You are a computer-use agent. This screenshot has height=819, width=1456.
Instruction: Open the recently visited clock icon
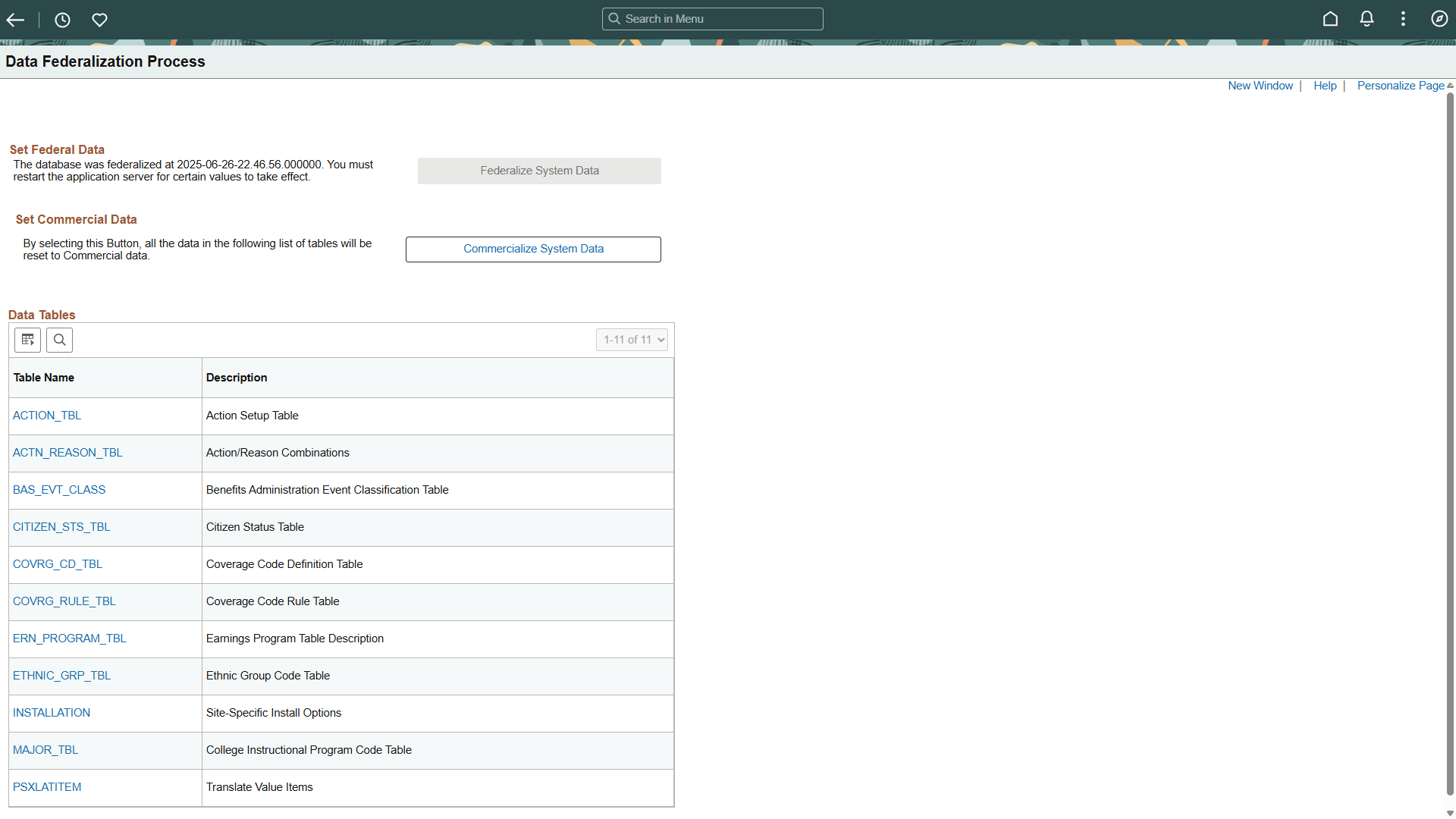(x=62, y=20)
